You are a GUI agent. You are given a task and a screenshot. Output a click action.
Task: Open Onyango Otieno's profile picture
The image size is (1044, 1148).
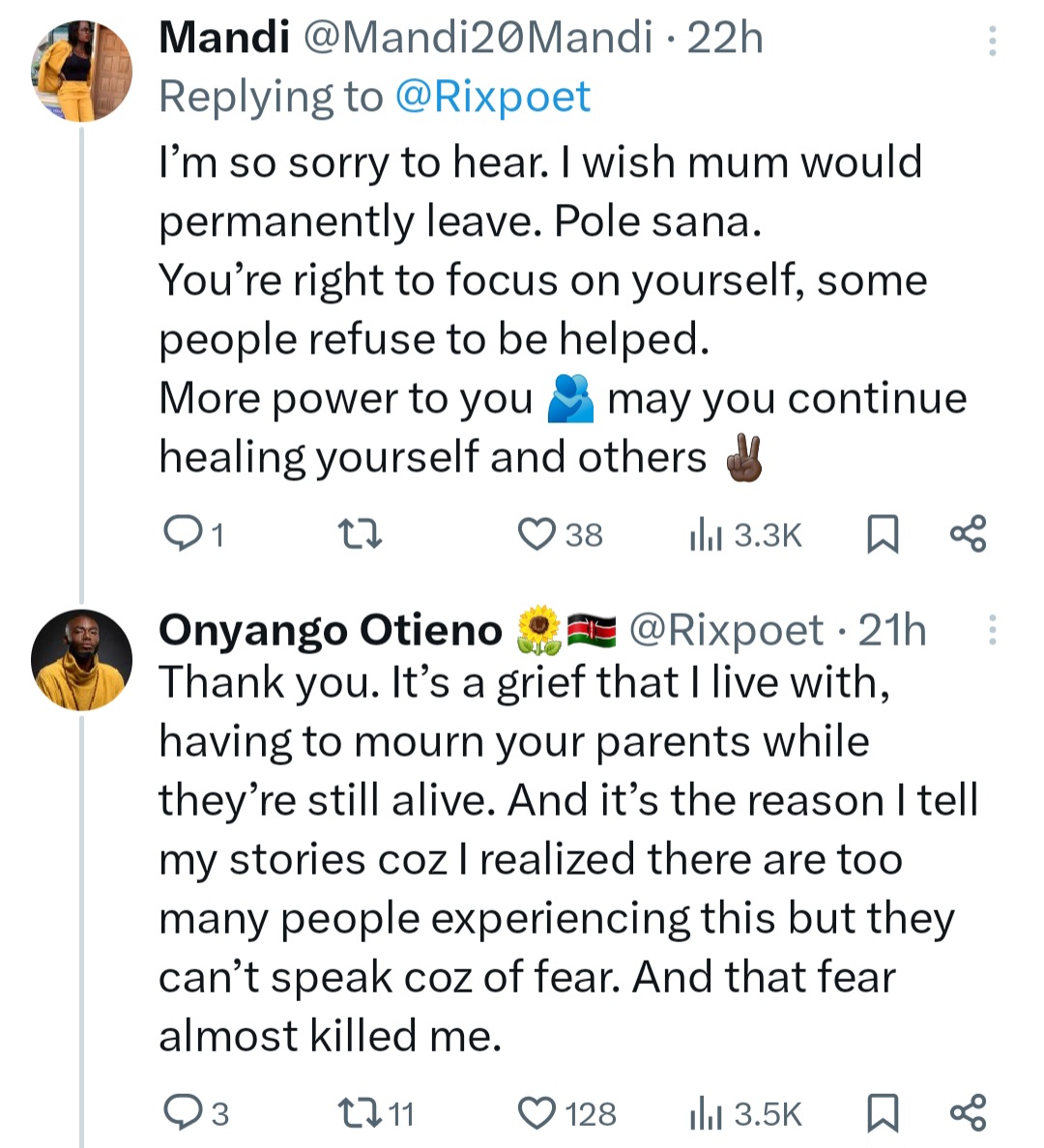pos(81,660)
